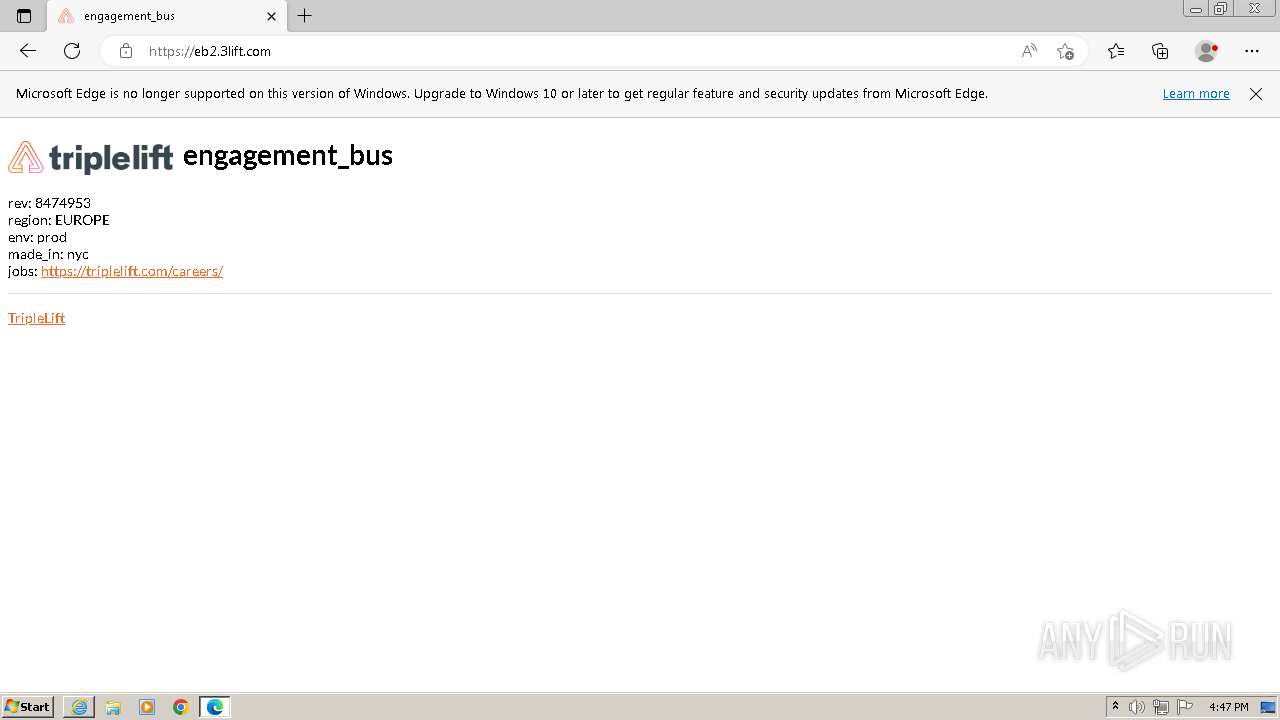The height and width of the screenshot is (720, 1280).
Task: Click the engagement_bus page heading
Action: click(288, 155)
